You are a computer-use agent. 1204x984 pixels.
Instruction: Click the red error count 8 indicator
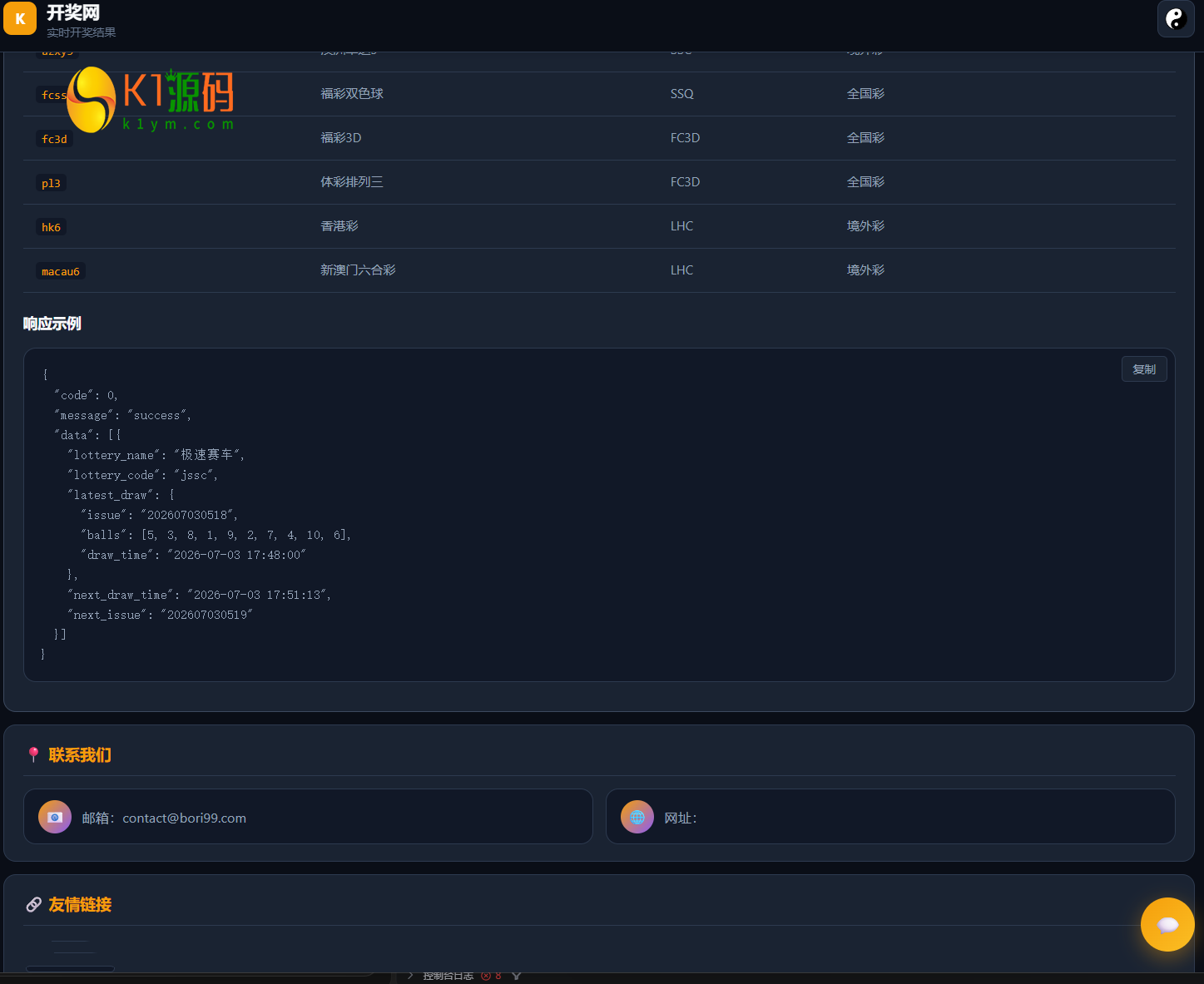pyautogui.click(x=491, y=976)
